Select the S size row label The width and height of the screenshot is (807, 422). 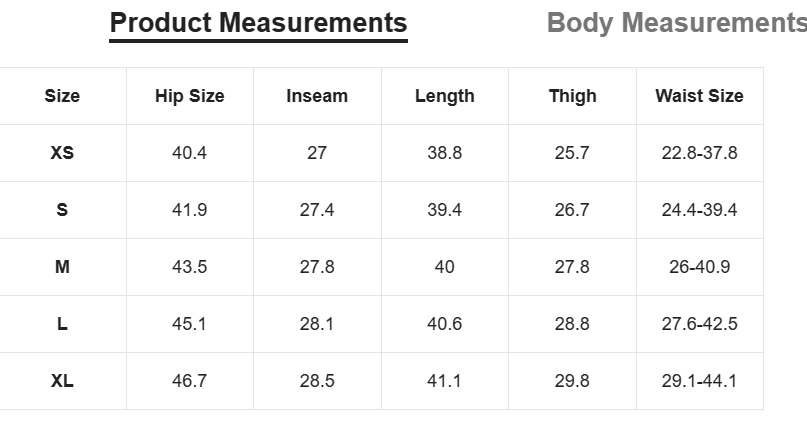(62, 210)
